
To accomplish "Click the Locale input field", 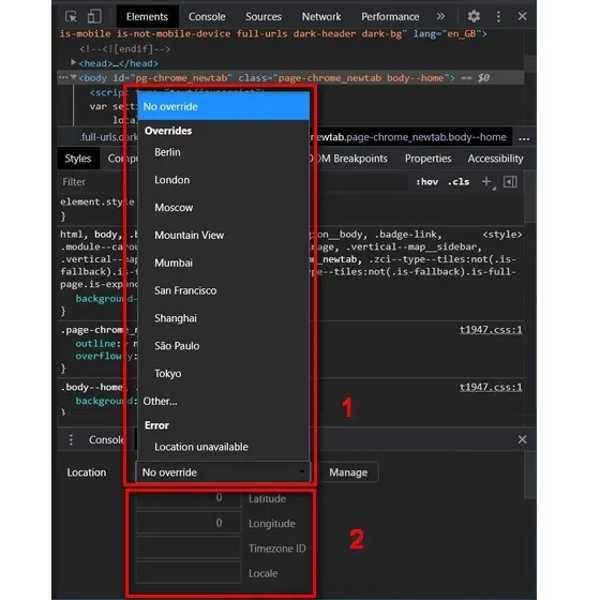I will pyautogui.click(x=189, y=573).
